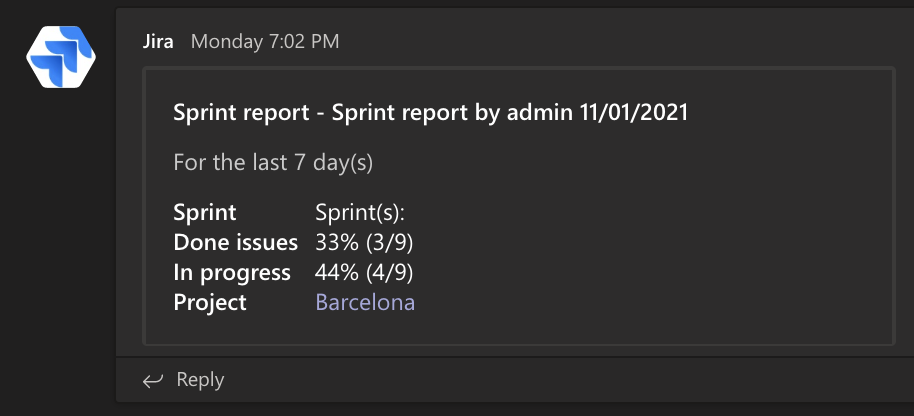The image size is (914, 416).
Task: Click the Jira sender name
Action: click(158, 42)
